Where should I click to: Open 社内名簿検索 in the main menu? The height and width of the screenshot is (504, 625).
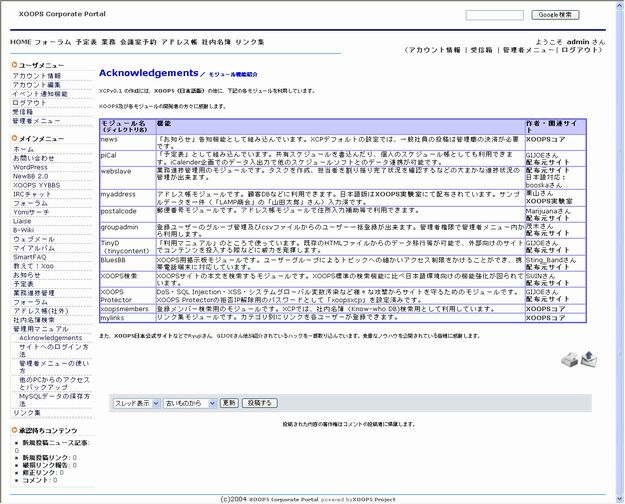click(34, 320)
